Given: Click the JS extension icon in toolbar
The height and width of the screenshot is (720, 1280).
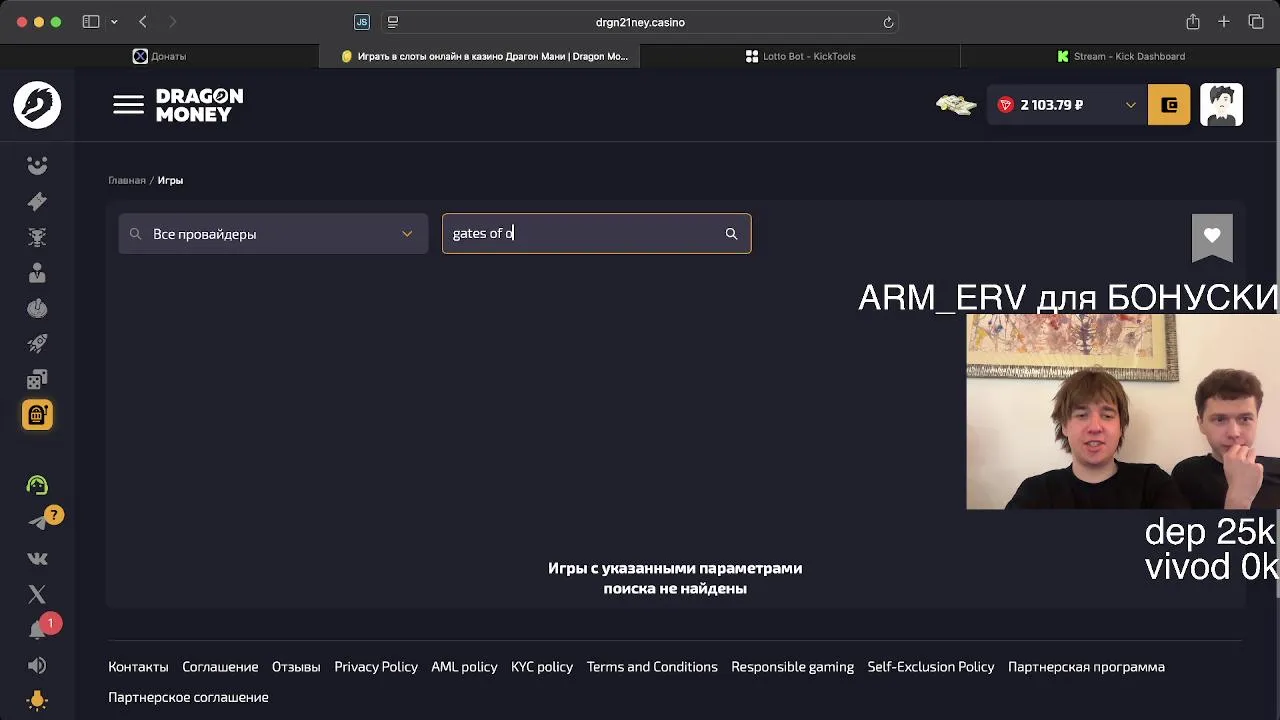Looking at the screenshot, I should tap(362, 22).
